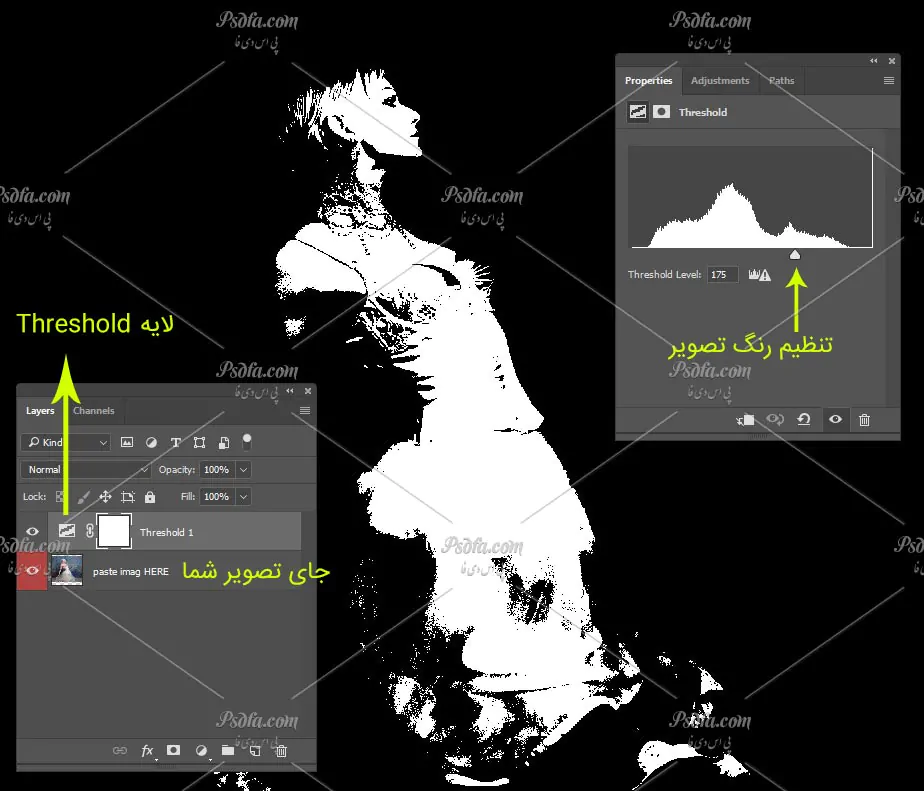The height and width of the screenshot is (791, 924).
Task: Open the Opacity slider dropdown arrow
Action: [243, 470]
